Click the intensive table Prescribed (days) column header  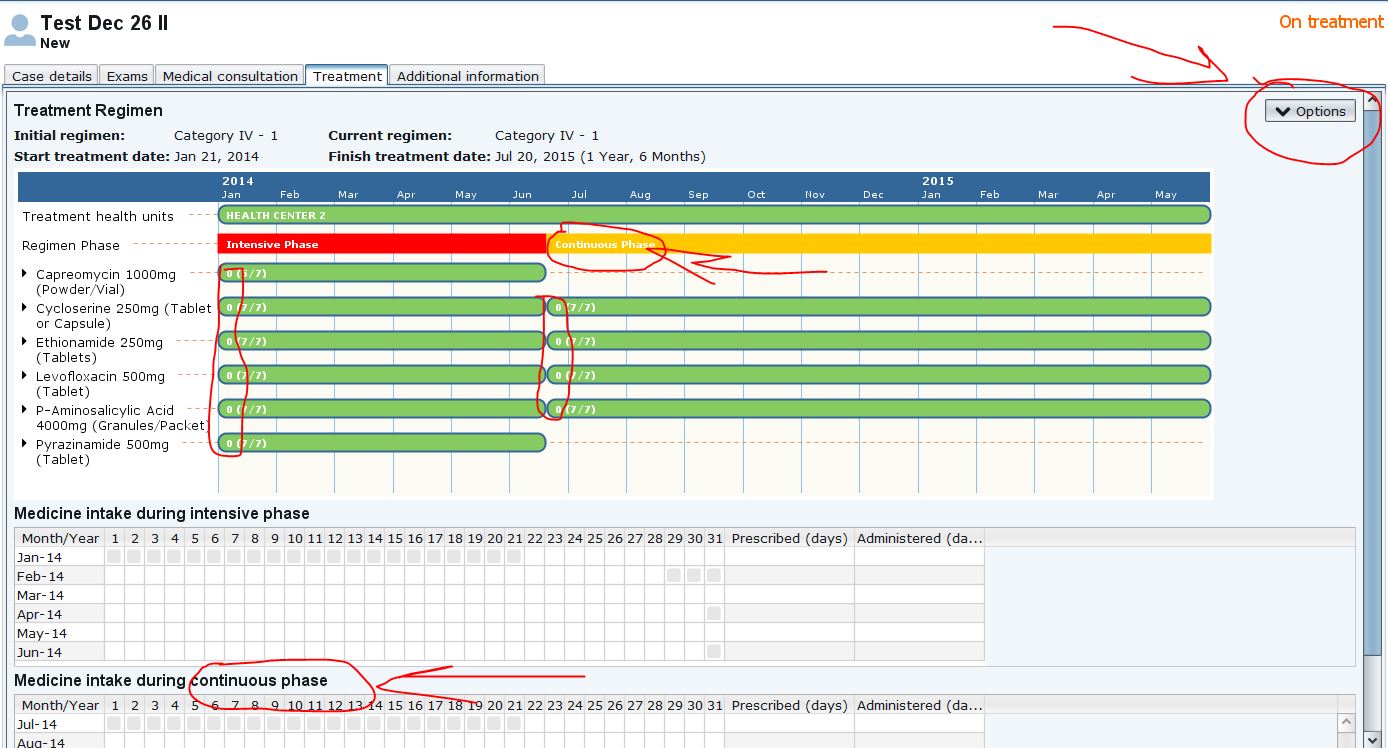point(790,538)
